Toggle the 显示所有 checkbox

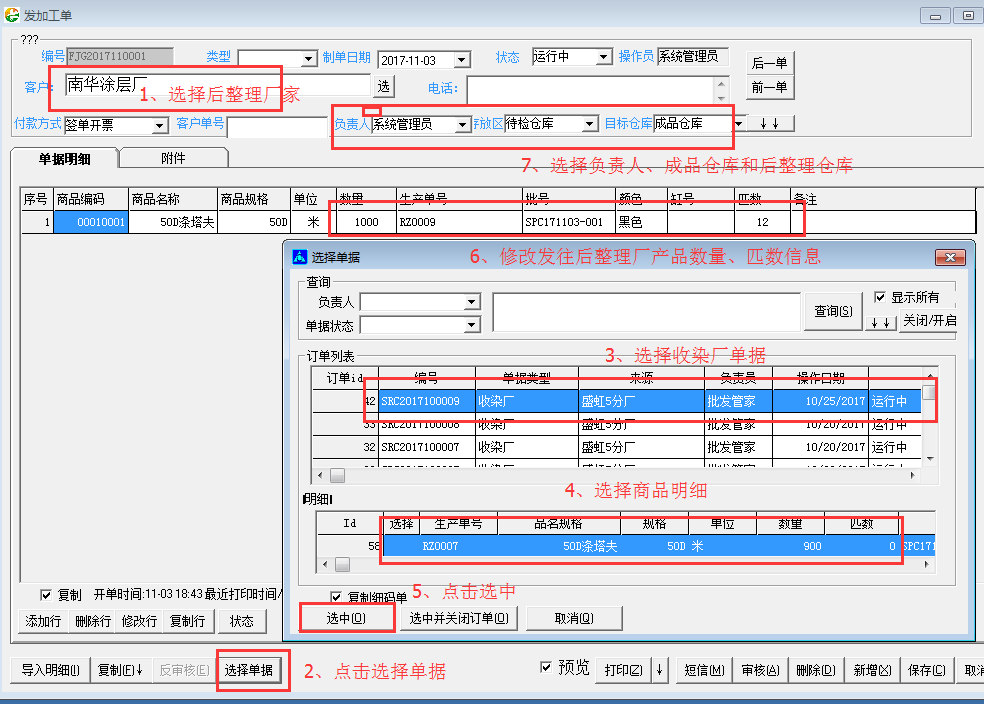[880, 297]
